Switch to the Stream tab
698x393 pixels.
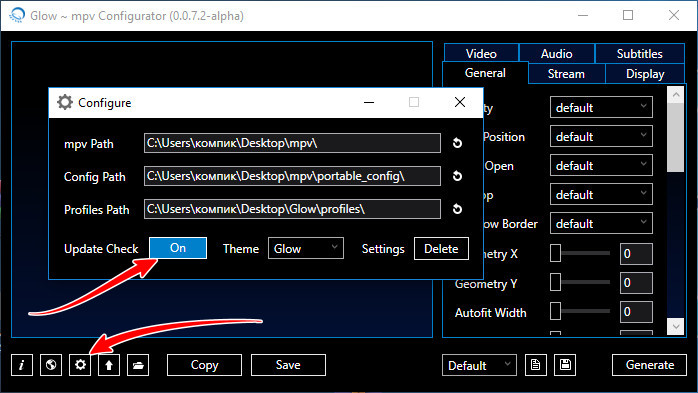click(566, 74)
